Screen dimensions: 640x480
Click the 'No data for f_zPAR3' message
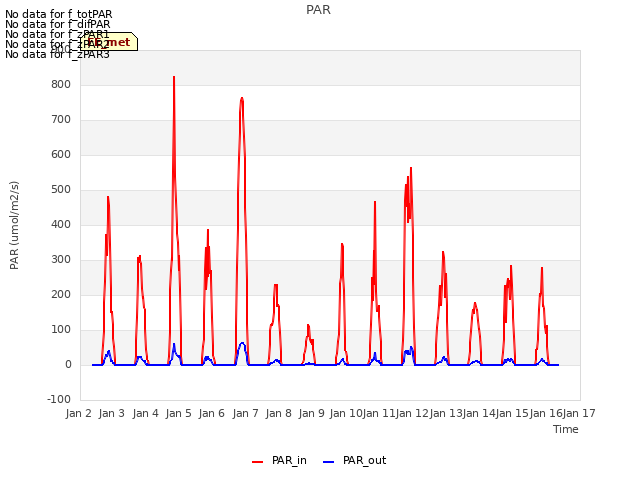tap(58, 55)
